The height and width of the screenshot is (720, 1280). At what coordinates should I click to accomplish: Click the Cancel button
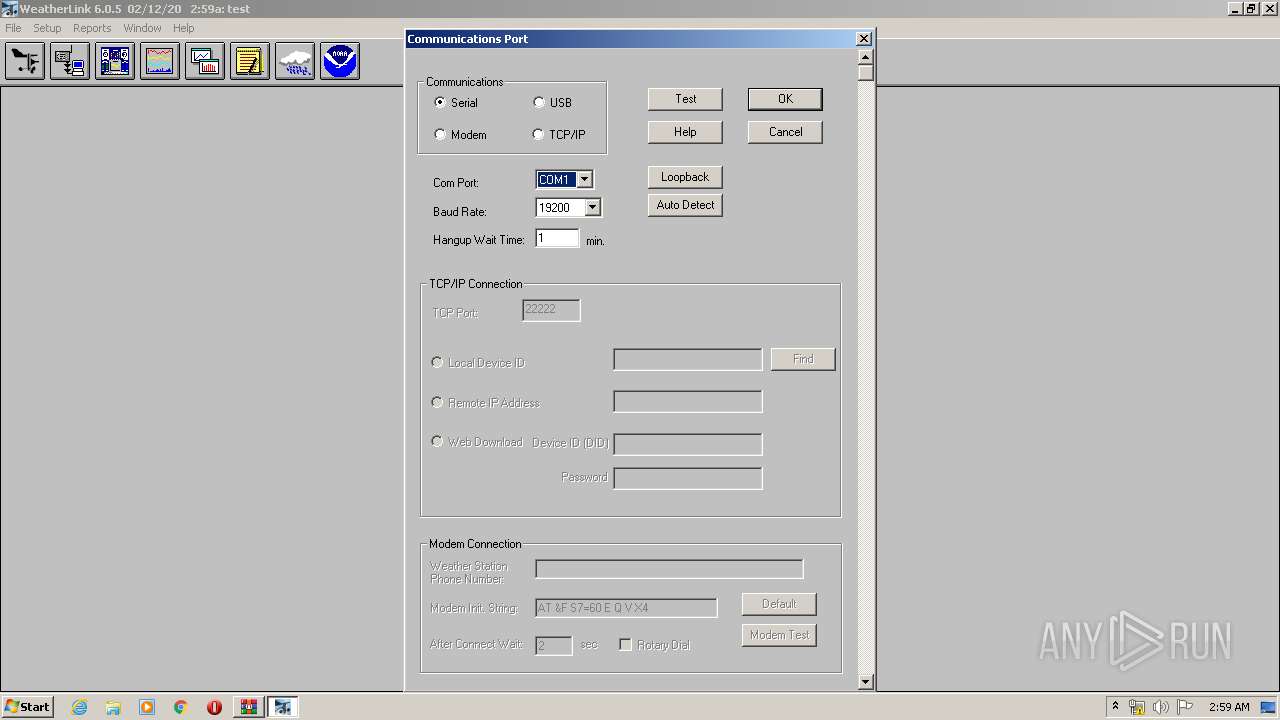pos(785,132)
